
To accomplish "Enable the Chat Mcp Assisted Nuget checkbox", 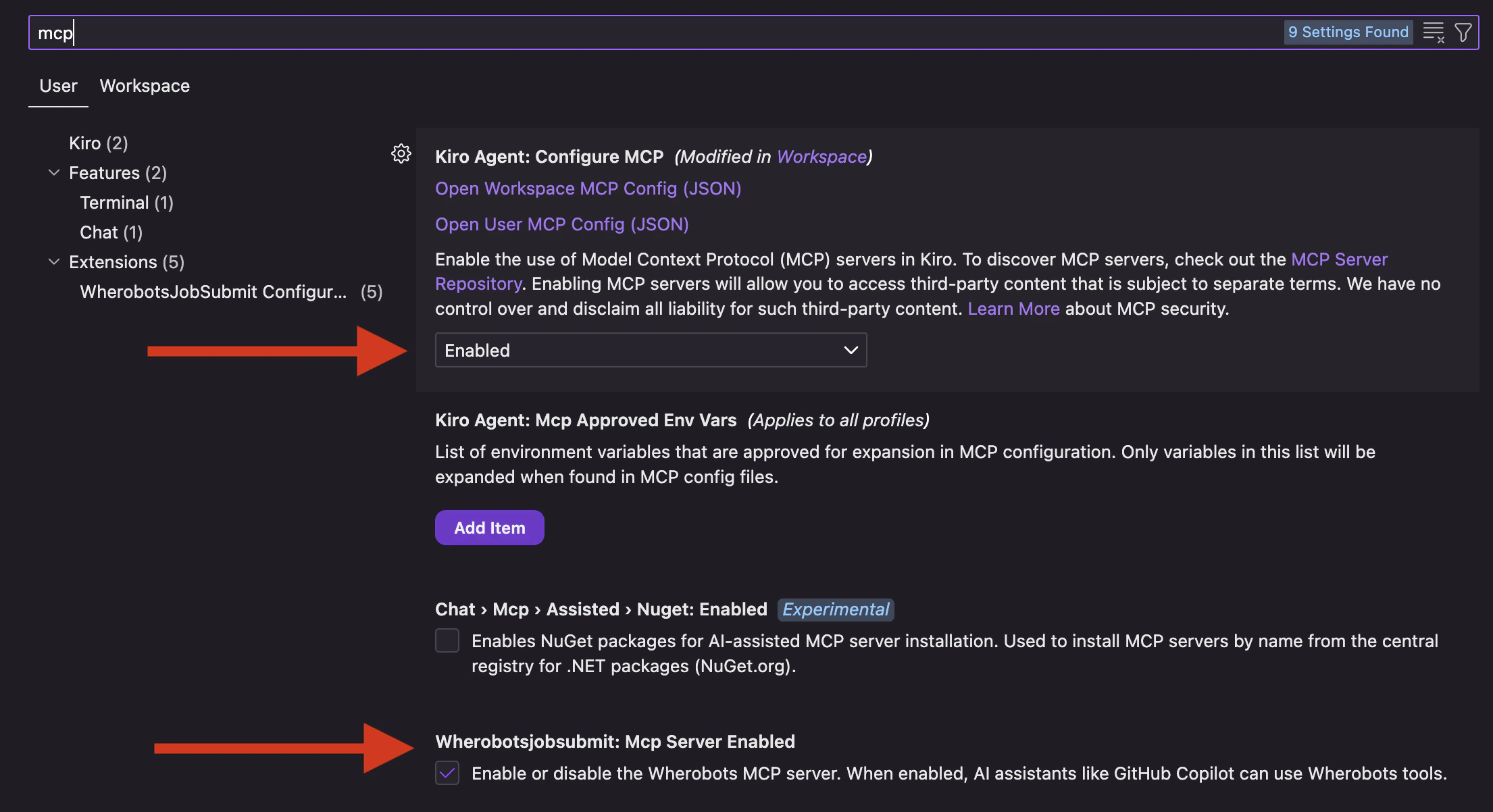I will (x=447, y=640).
